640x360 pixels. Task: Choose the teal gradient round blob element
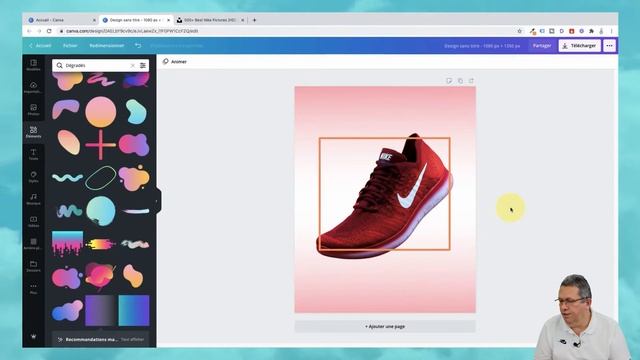point(100,211)
